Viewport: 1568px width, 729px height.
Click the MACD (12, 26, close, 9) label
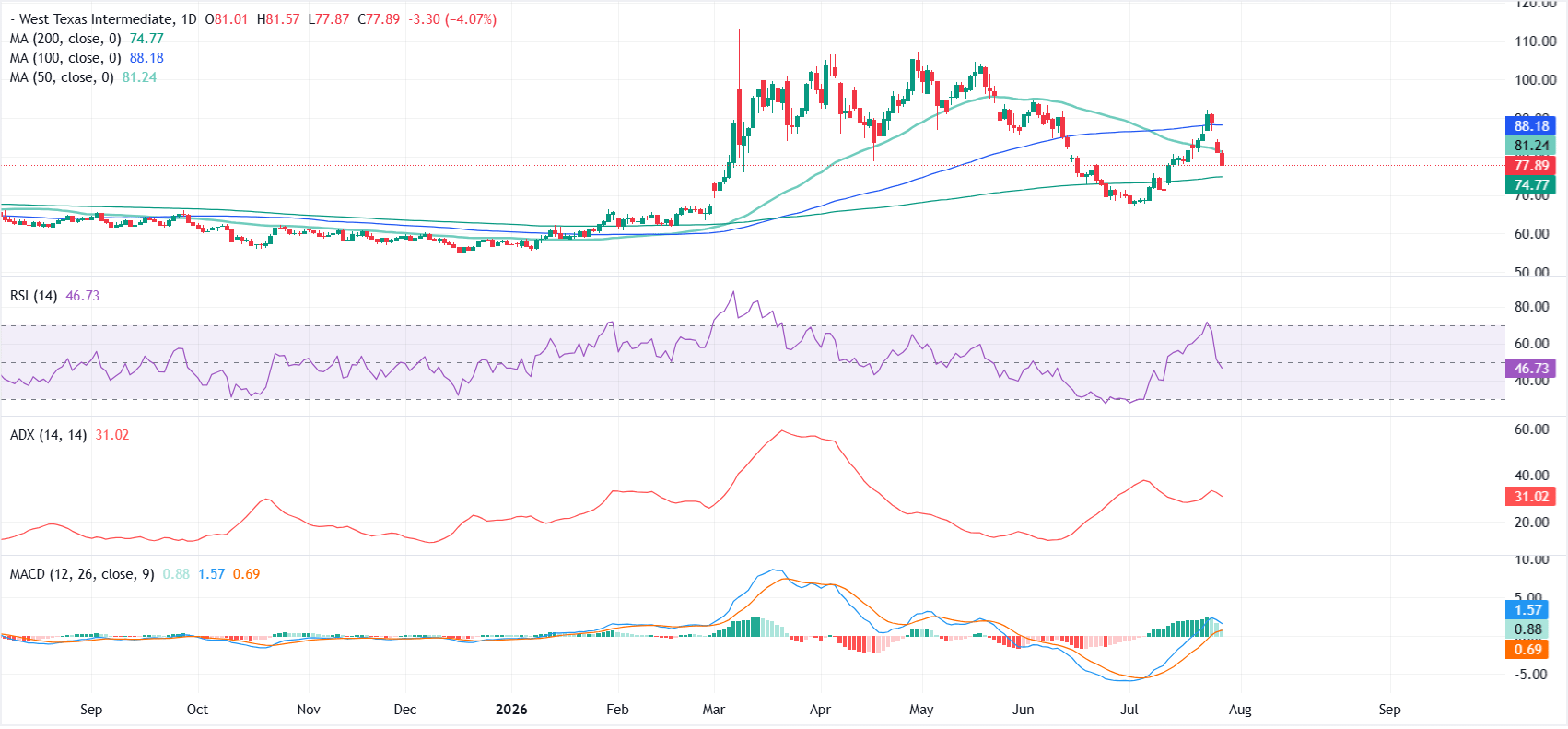pyautogui.click(x=82, y=574)
